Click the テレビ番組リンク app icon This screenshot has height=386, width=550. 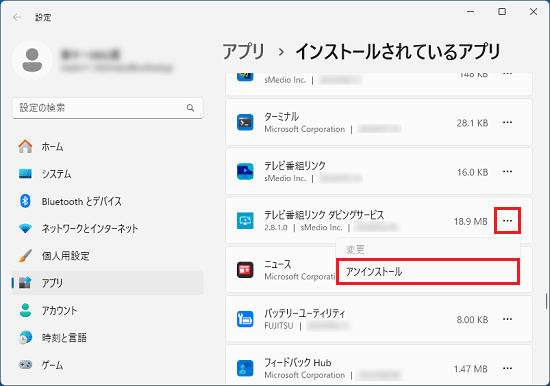pos(245,172)
